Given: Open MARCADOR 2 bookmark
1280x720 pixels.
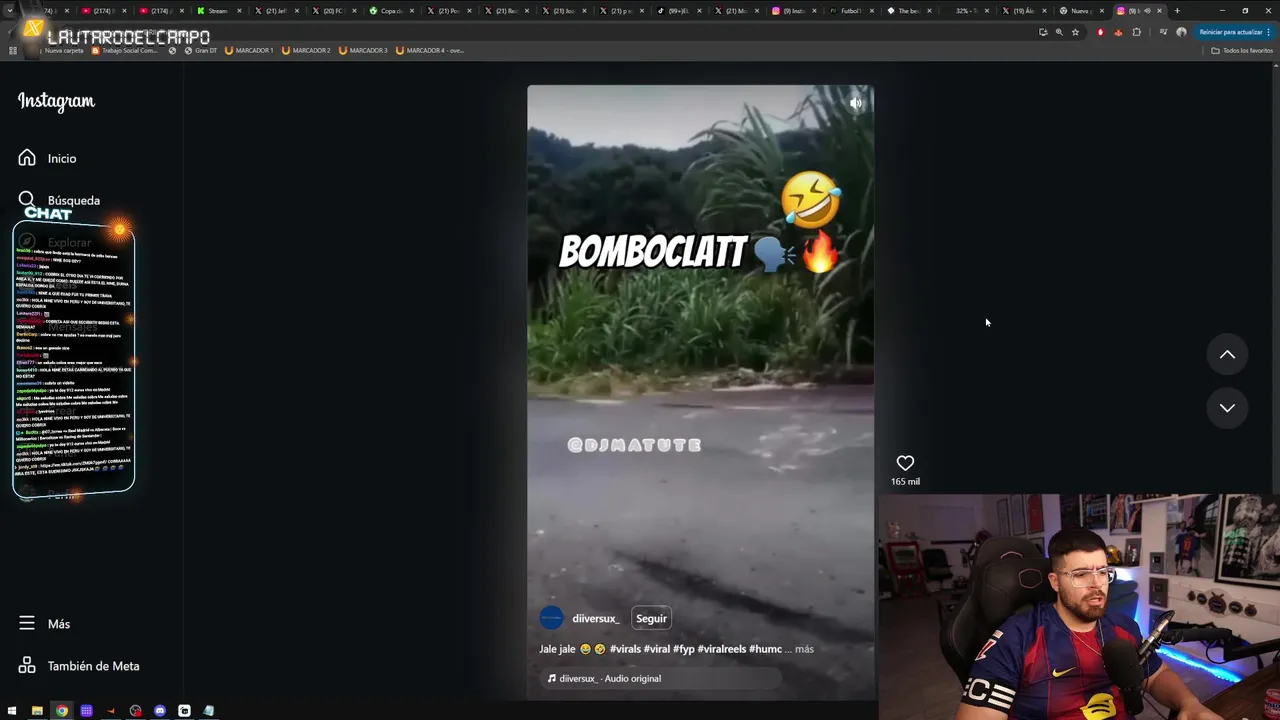Looking at the screenshot, I should [306, 50].
